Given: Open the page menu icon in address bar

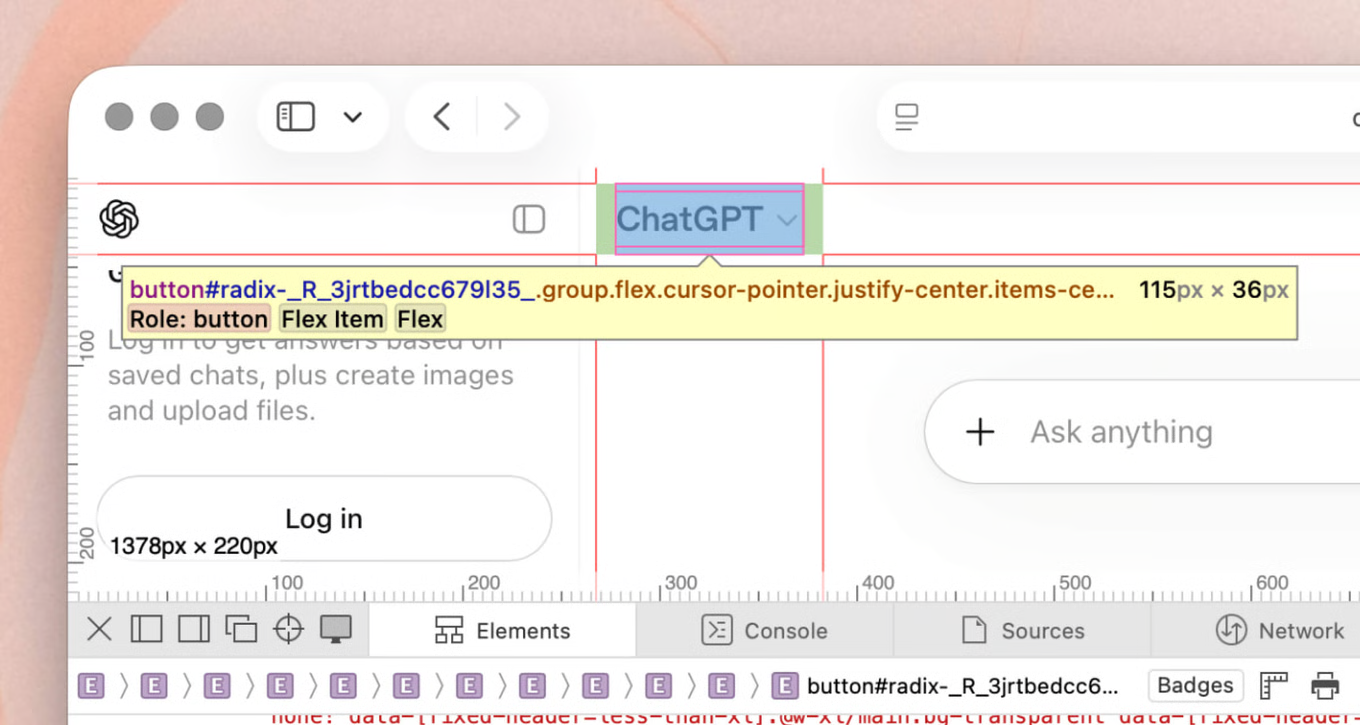Looking at the screenshot, I should (907, 117).
